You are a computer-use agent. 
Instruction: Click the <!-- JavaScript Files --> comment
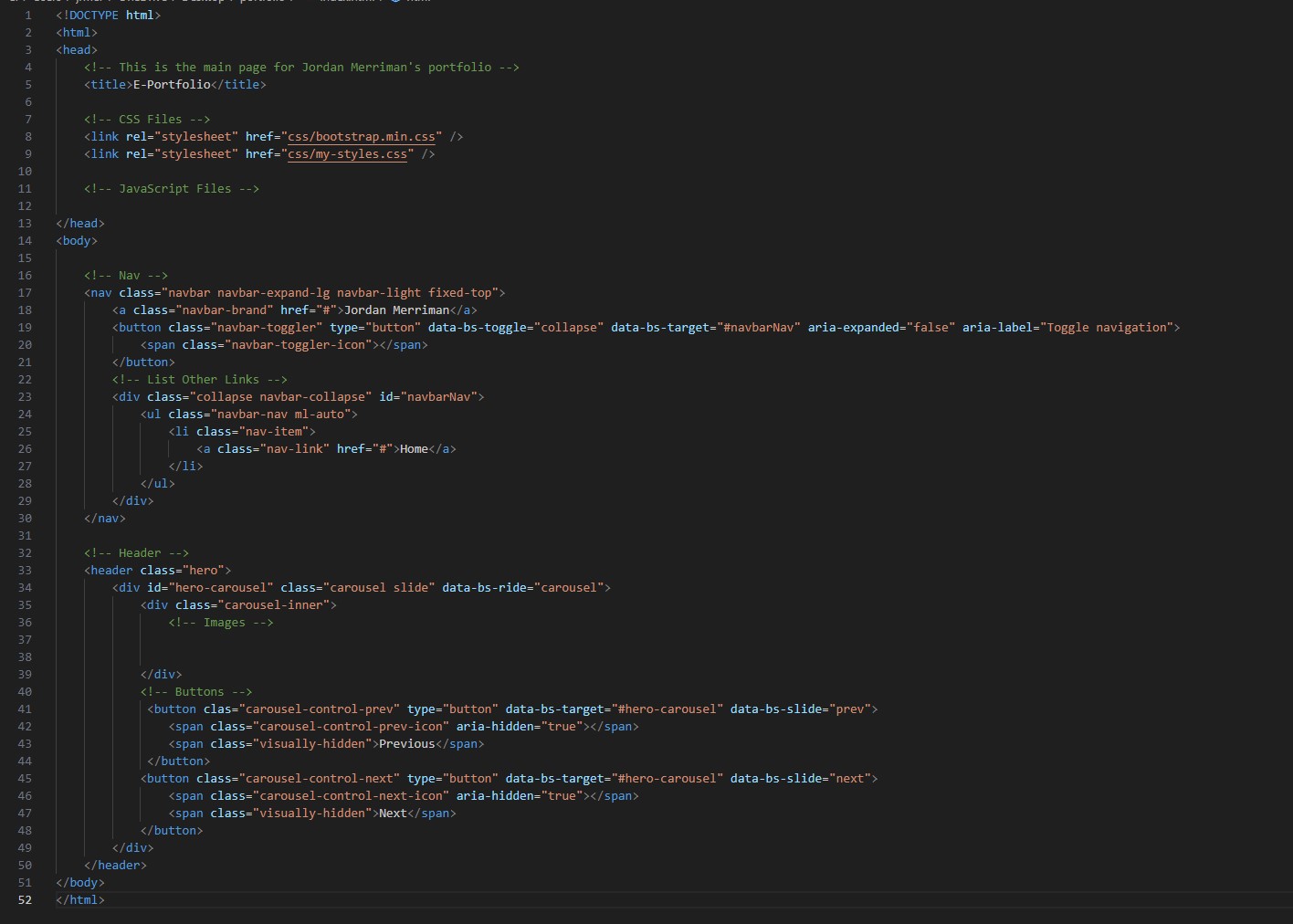(x=172, y=189)
